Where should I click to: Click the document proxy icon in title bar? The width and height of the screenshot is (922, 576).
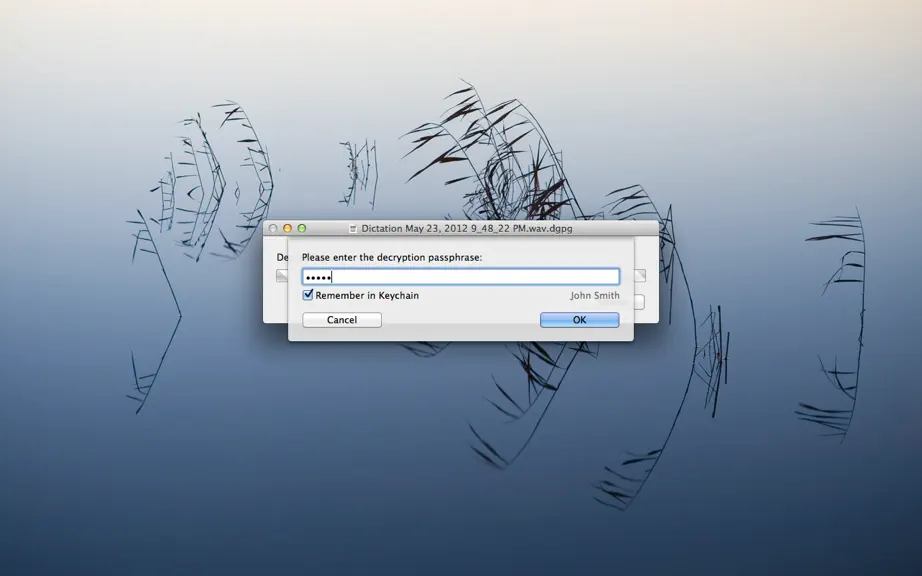click(x=353, y=229)
